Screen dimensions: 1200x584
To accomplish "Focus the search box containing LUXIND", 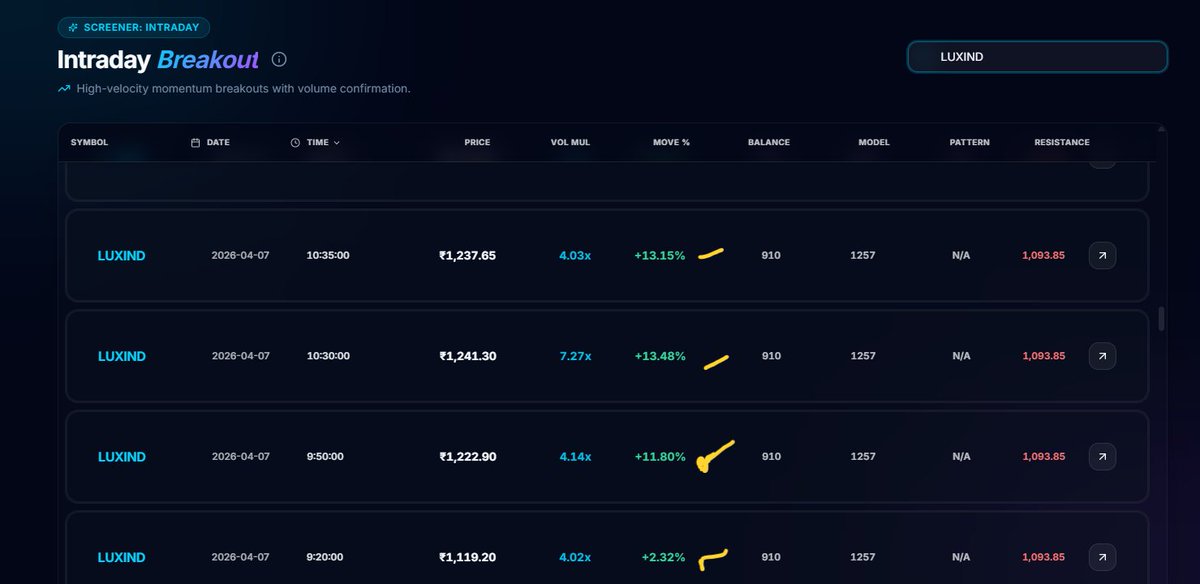I will 1037,57.
